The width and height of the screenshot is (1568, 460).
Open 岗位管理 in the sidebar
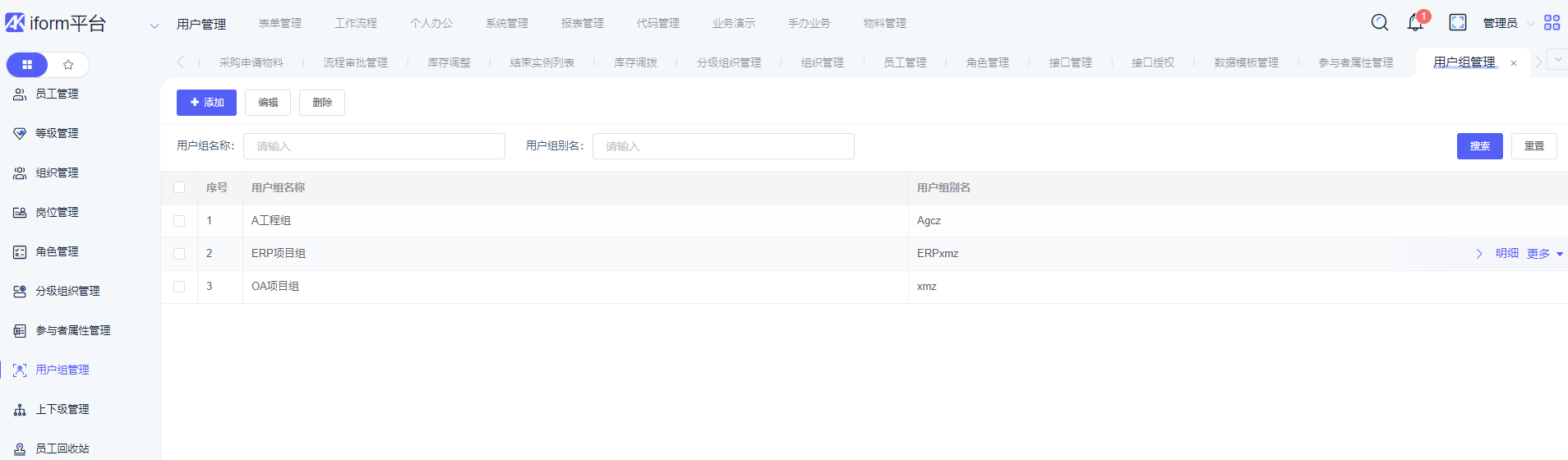coord(57,212)
